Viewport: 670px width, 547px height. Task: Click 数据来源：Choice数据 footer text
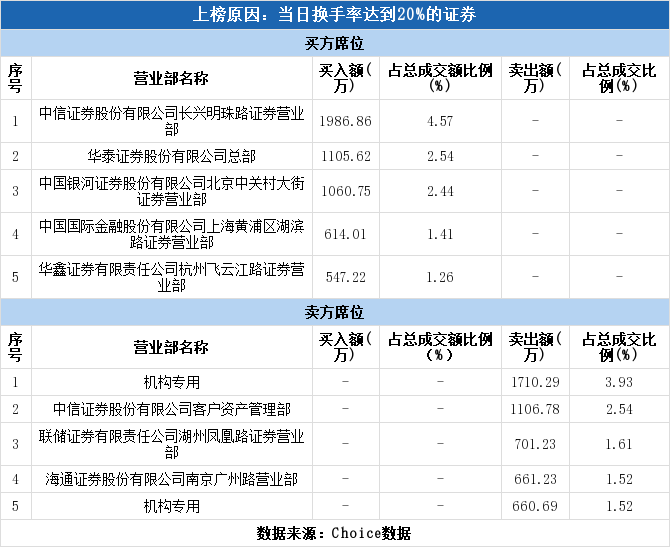(334, 533)
